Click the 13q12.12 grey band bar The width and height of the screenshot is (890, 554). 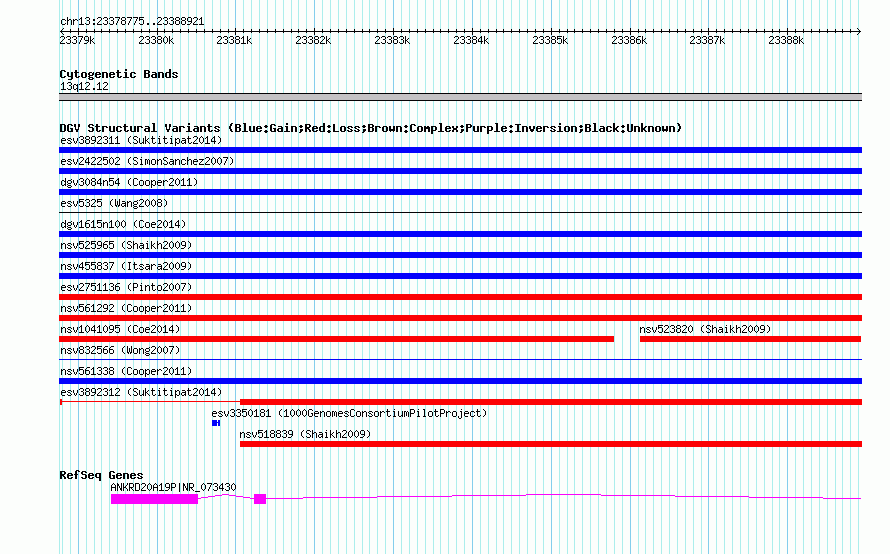point(460,97)
